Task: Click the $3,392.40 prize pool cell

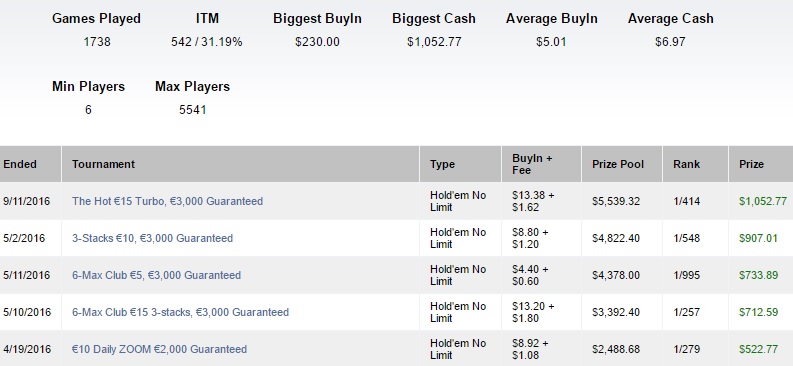Action: [615, 312]
